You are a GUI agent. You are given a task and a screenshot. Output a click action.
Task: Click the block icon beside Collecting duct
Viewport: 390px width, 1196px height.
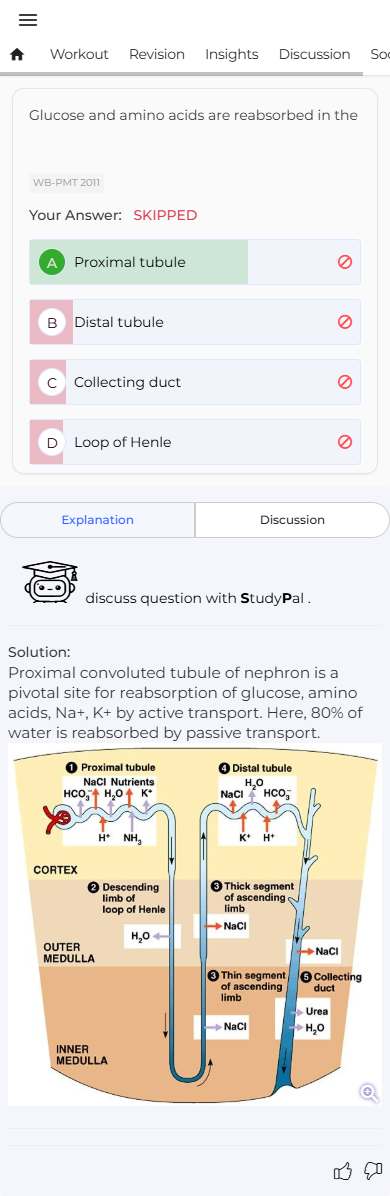(344, 382)
